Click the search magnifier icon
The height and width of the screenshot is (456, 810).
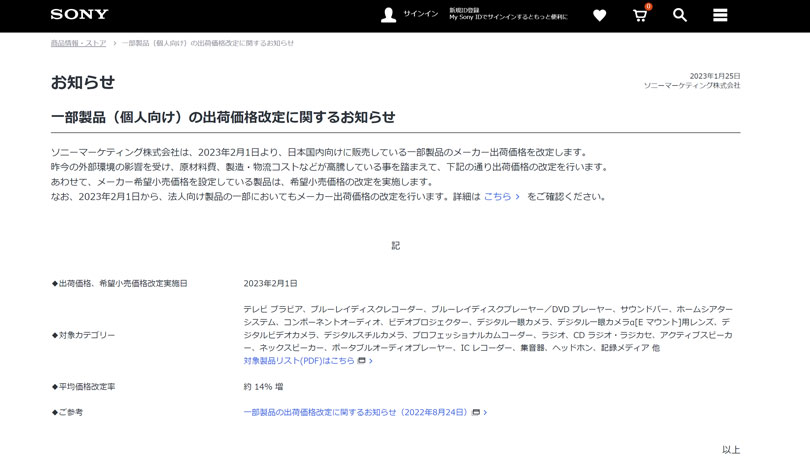[x=680, y=15]
